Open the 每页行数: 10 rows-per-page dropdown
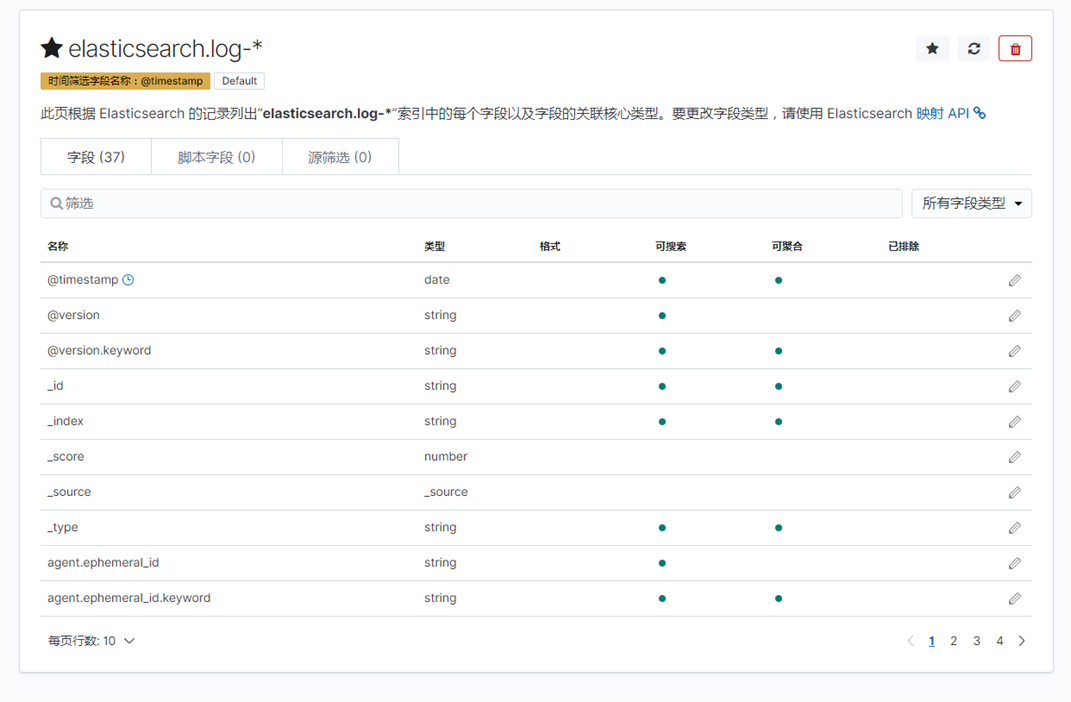This screenshot has height=702, width=1071. click(x=92, y=641)
